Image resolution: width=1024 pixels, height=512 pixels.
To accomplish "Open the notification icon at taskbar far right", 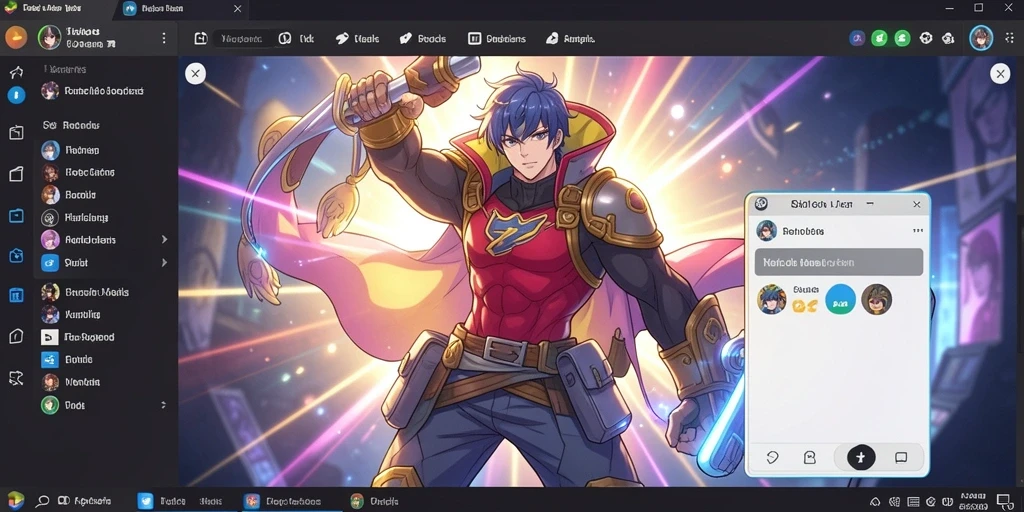I will (1005, 502).
